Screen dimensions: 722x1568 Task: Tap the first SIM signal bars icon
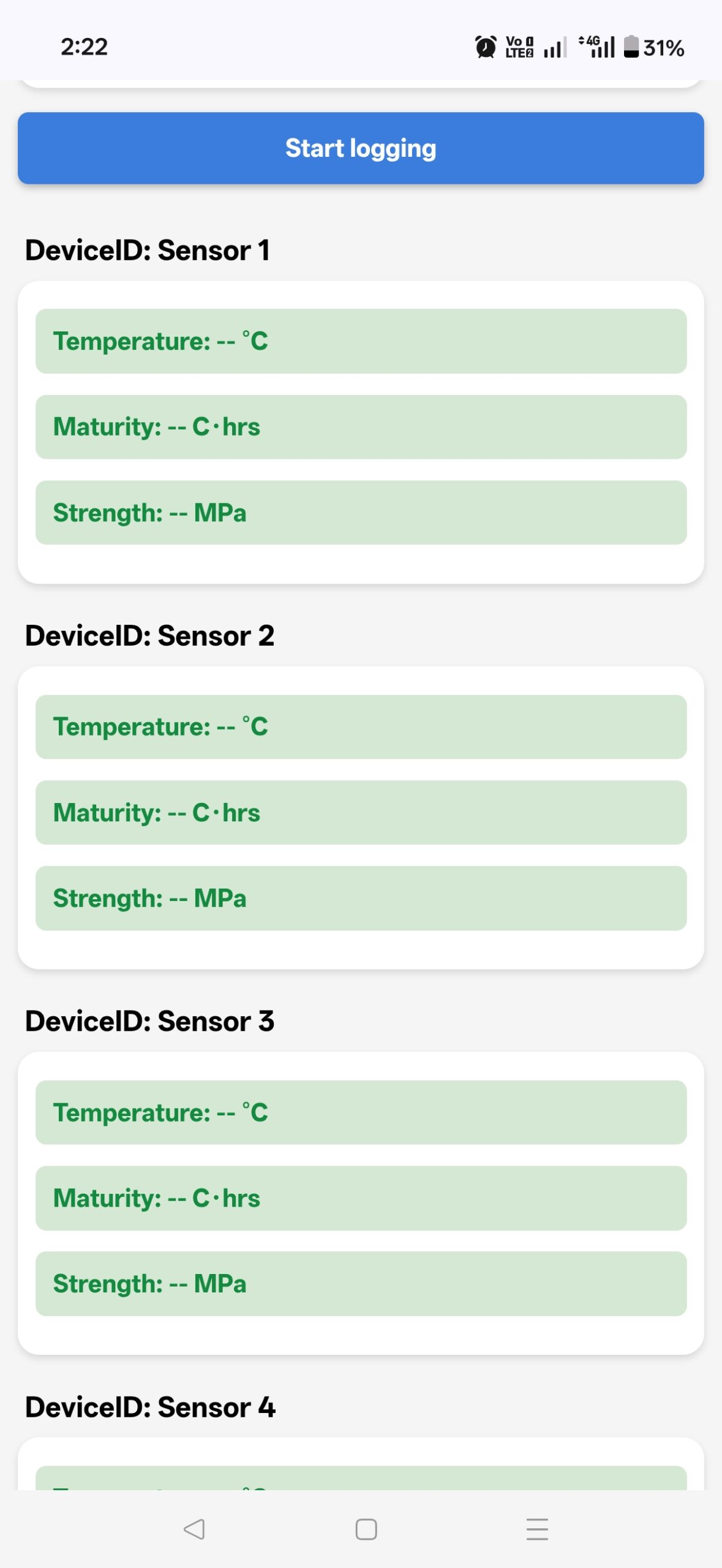(x=555, y=47)
